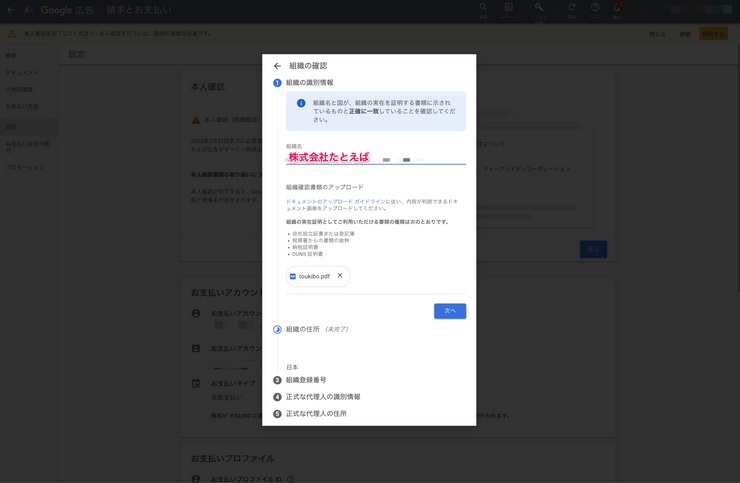Open the help question mark icon
This screenshot has width=740, height=483.
(x=595, y=7)
